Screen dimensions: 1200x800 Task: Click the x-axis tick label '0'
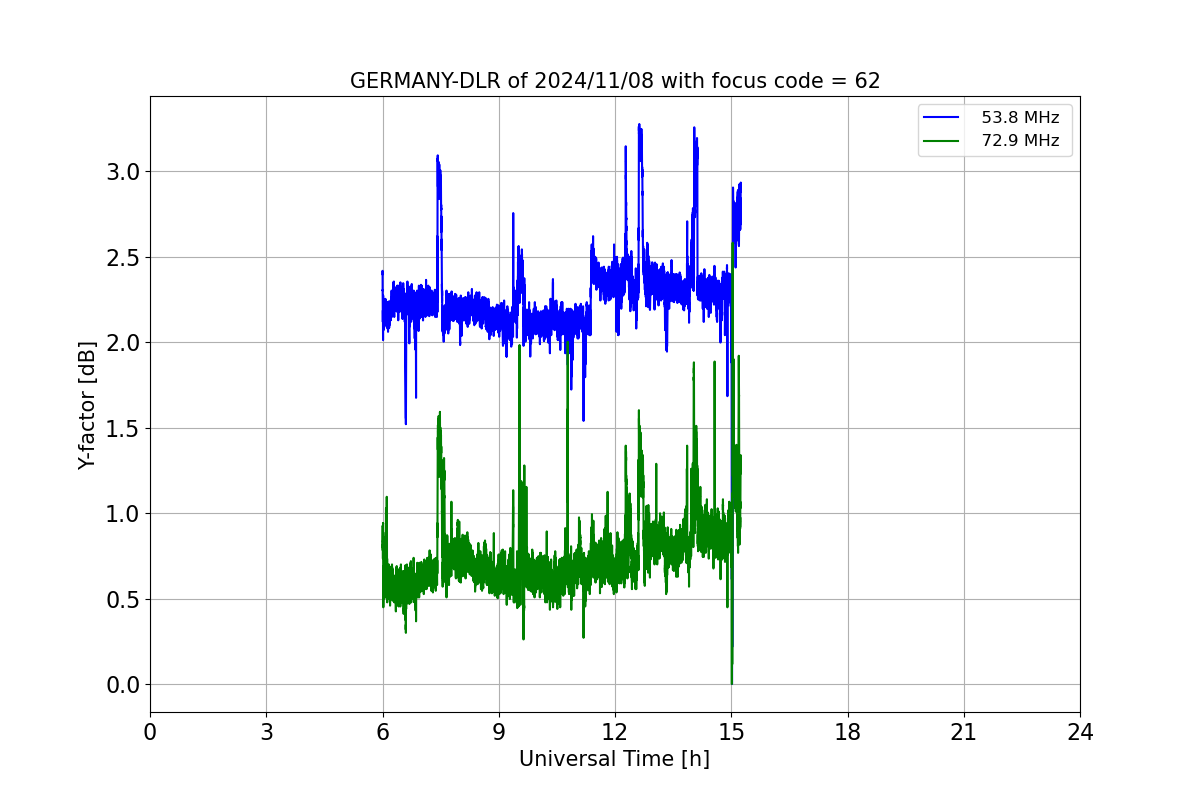[x=150, y=732]
